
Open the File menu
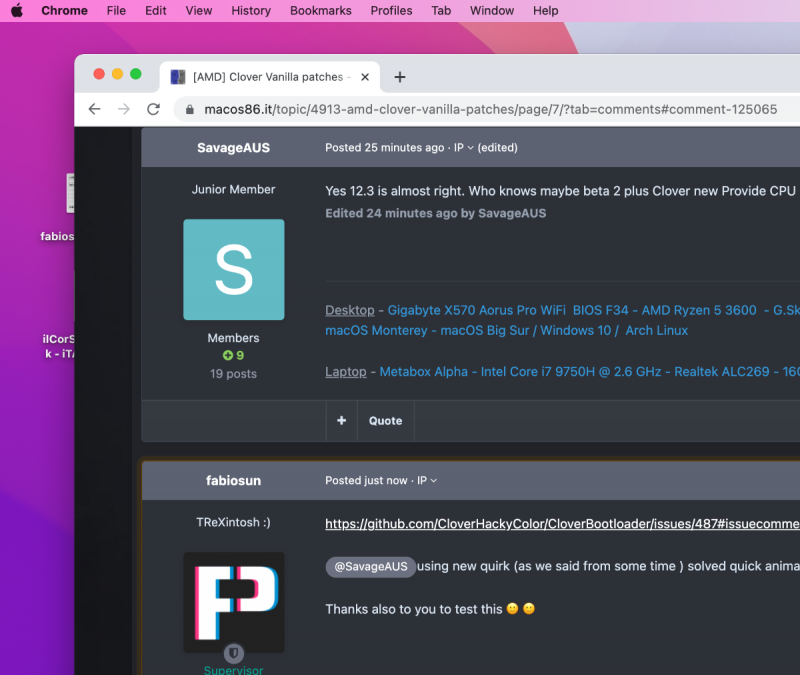click(116, 11)
